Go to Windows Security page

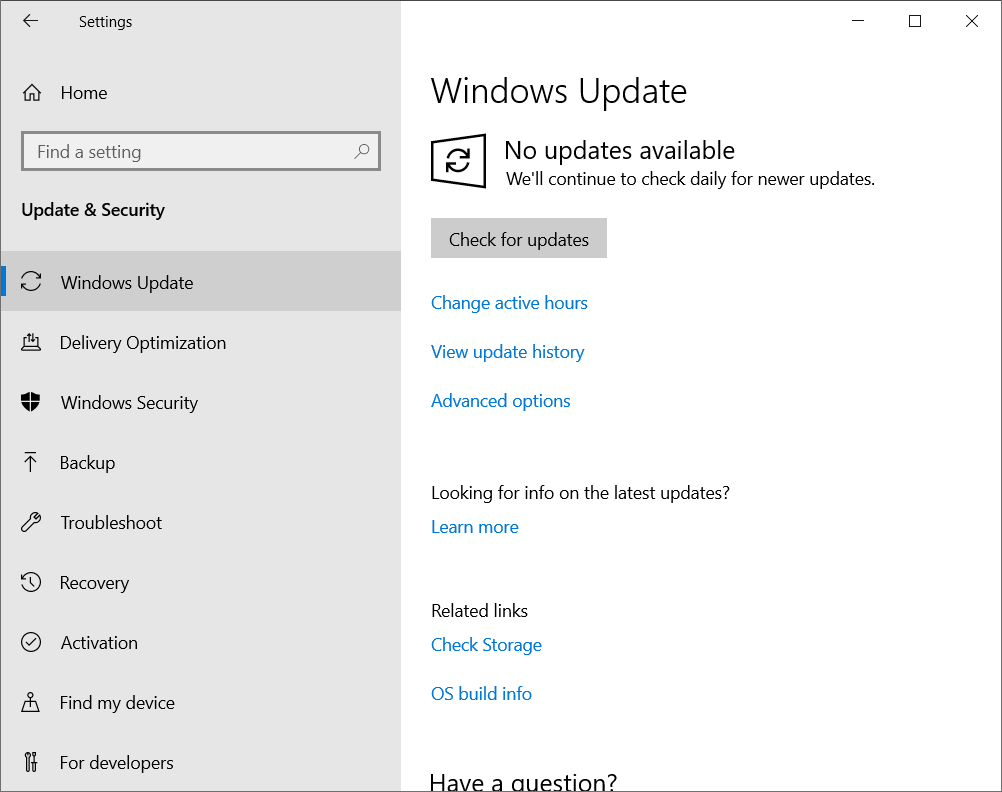(201, 402)
